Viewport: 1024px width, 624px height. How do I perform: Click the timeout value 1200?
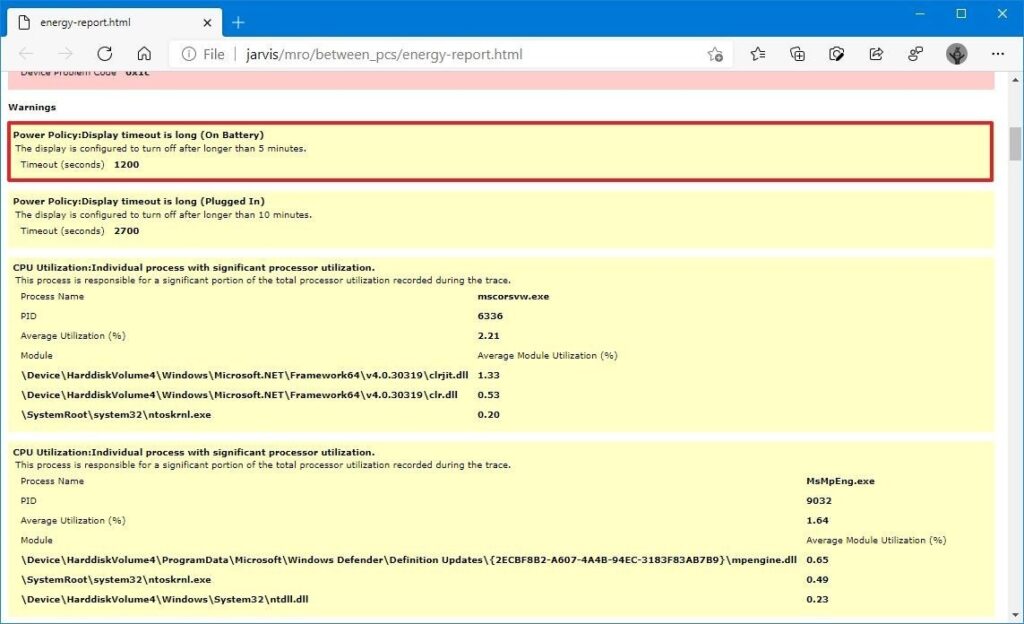126,164
